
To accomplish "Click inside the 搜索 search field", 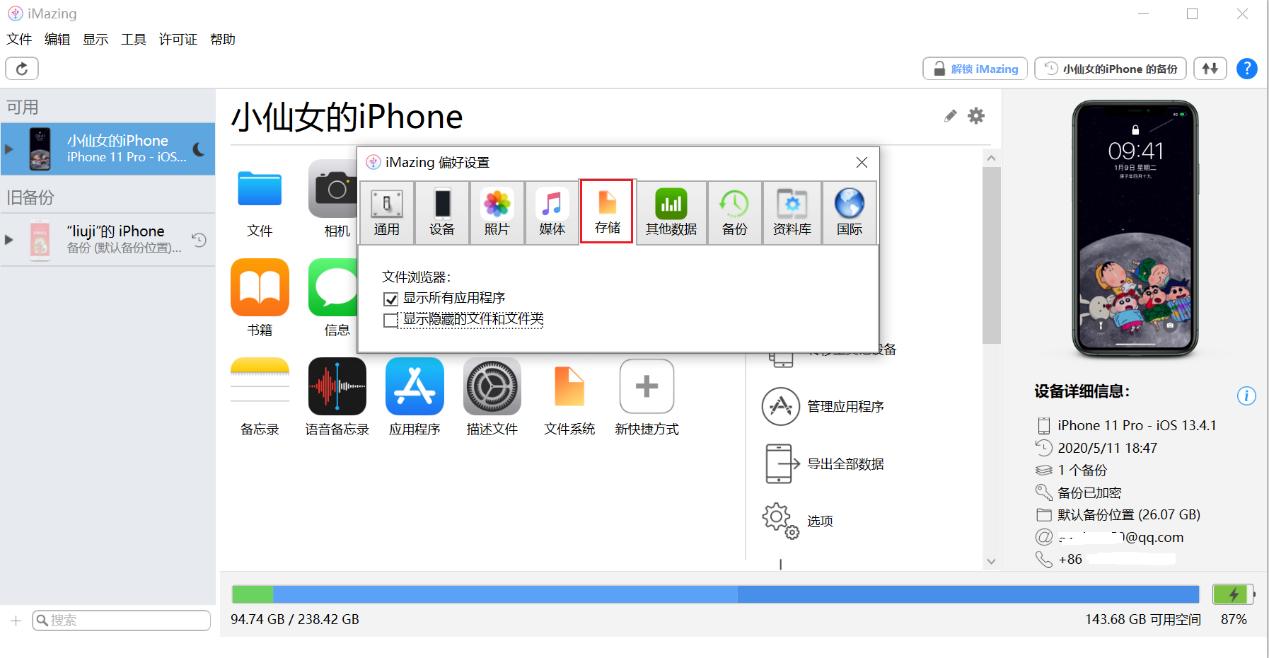I will [x=120, y=620].
